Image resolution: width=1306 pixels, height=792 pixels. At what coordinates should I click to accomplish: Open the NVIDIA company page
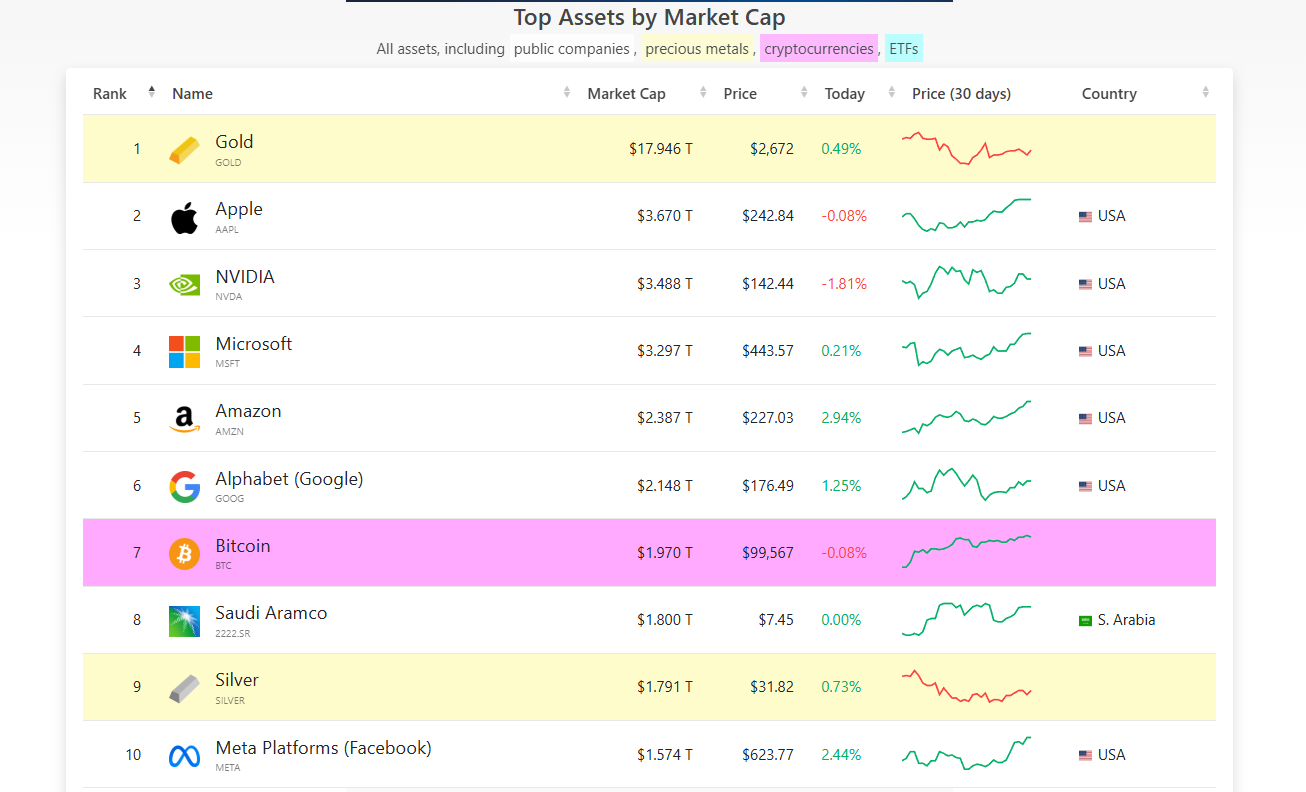245,277
